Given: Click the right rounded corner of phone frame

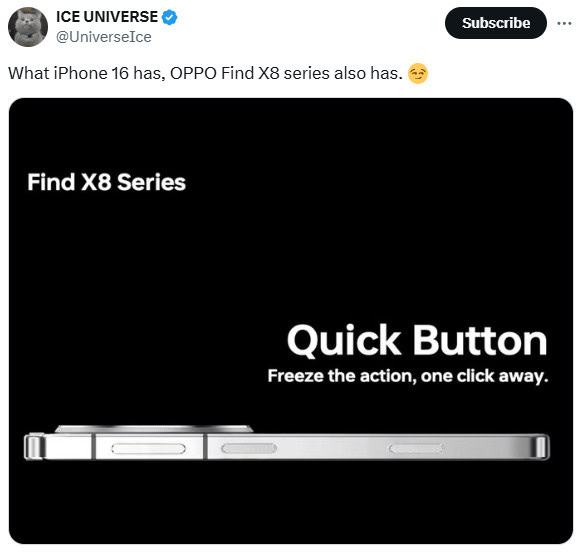Looking at the screenshot, I should [x=542, y=448].
